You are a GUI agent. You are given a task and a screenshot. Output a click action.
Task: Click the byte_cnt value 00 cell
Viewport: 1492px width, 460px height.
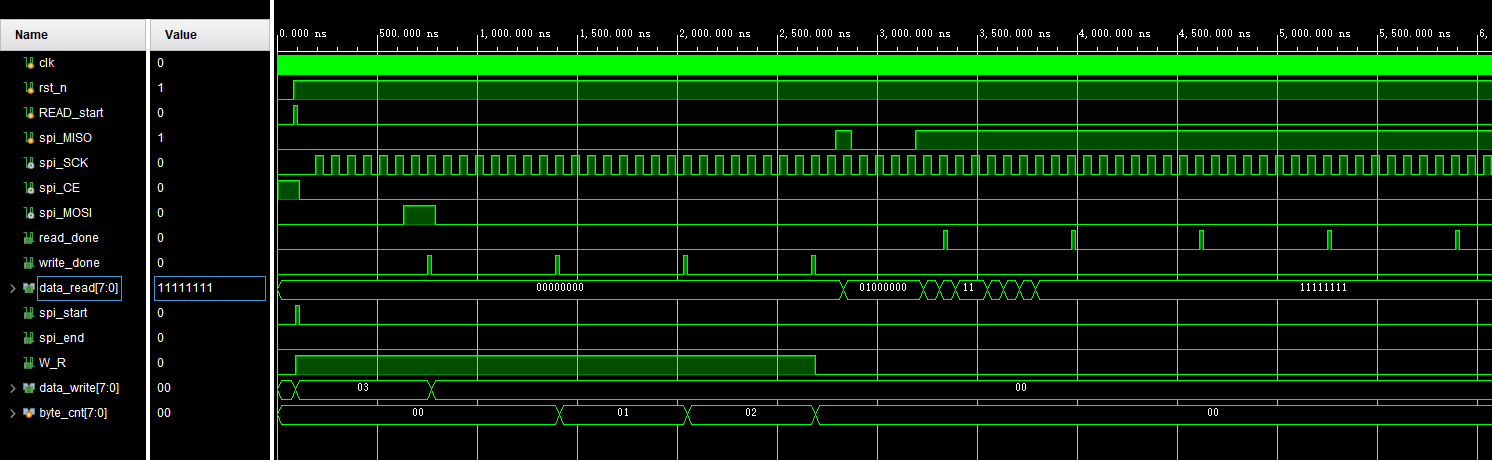210,413
